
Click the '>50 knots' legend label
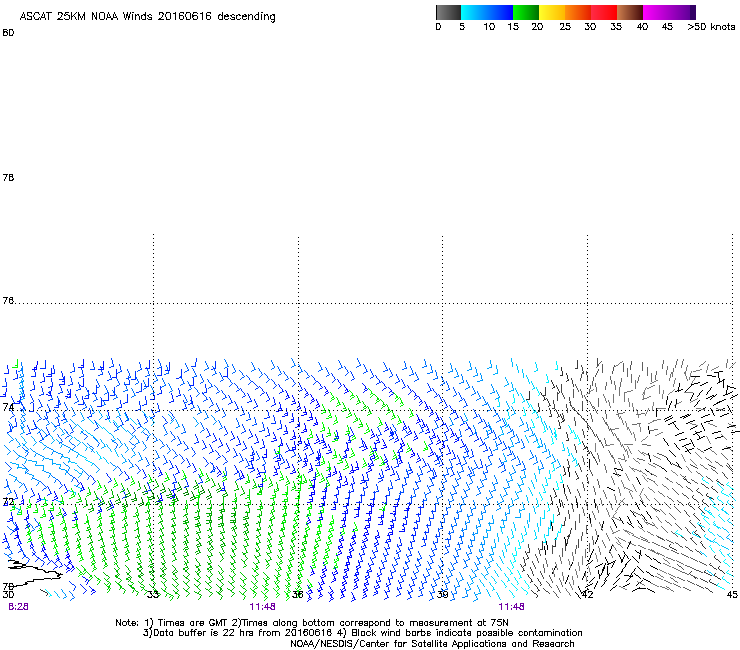(711, 27)
